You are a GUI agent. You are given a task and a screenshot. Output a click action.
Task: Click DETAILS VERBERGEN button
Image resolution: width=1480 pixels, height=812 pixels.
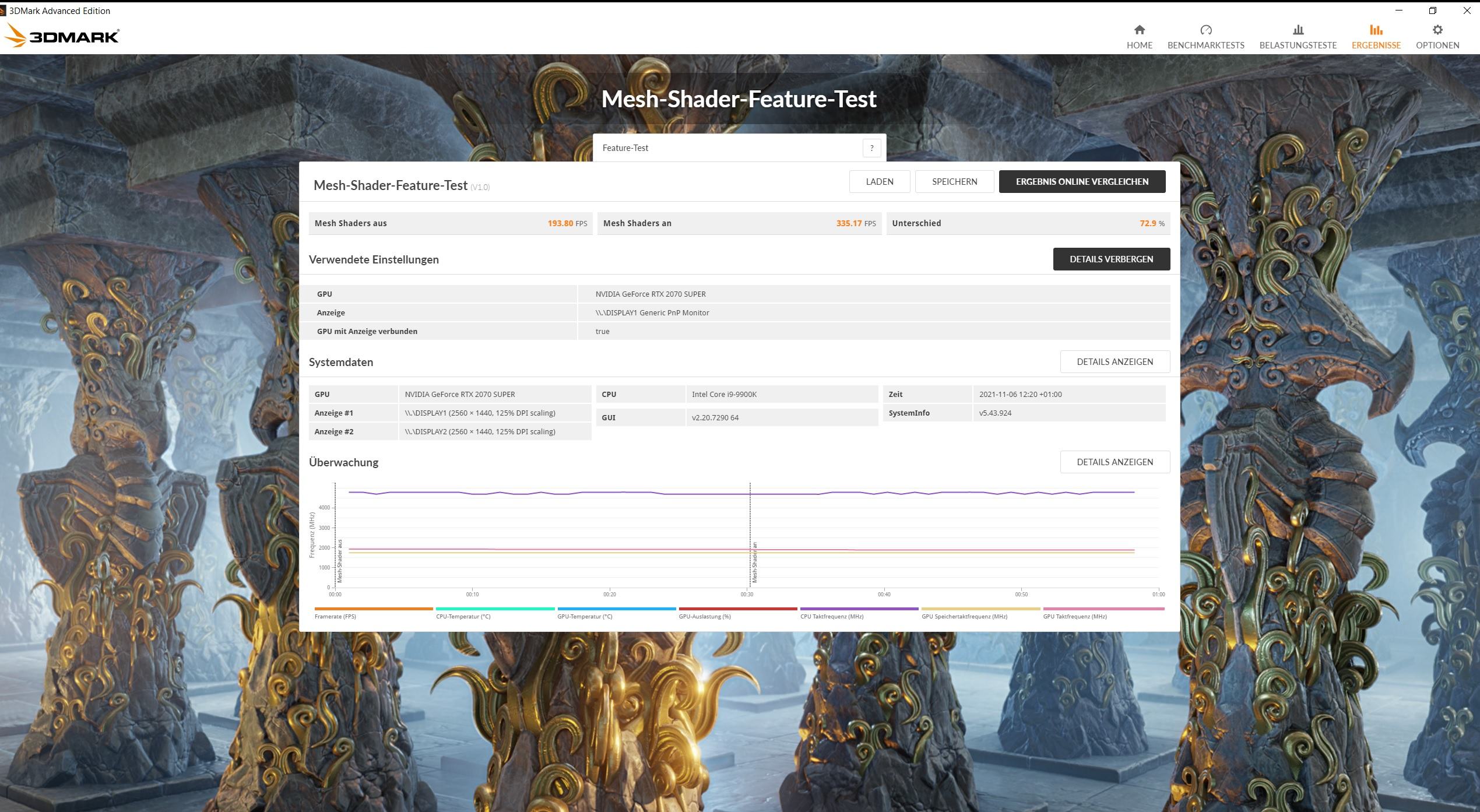coord(1111,259)
